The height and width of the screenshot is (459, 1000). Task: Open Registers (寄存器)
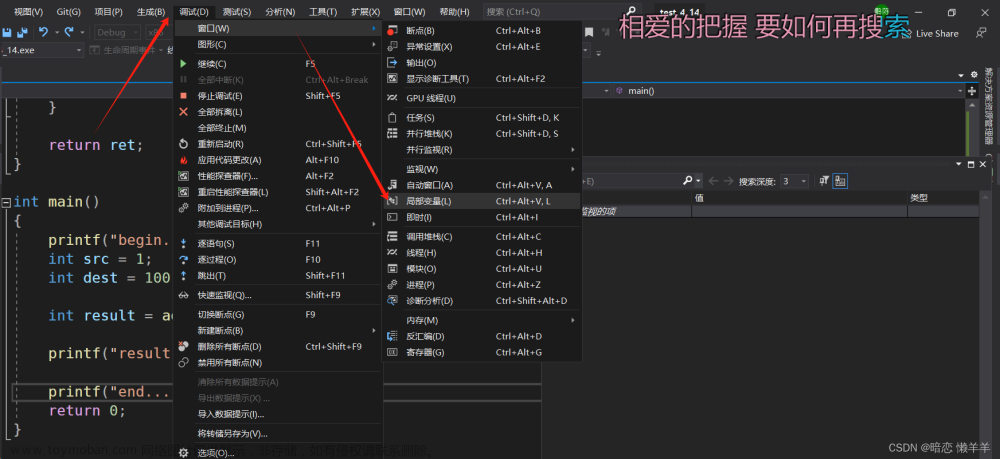click(x=482, y=353)
